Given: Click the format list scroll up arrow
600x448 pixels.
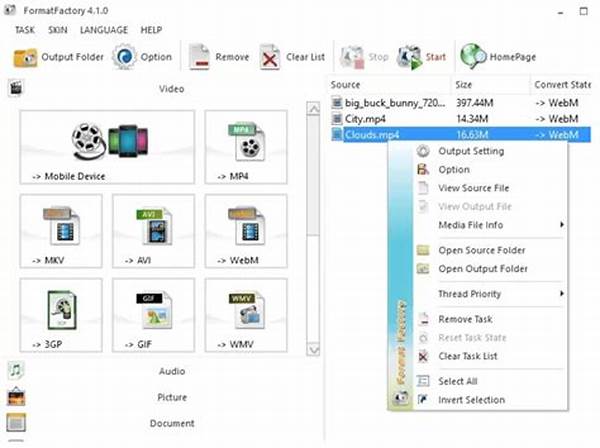Looking at the screenshot, I should pyautogui.click(x=313, y=109).
